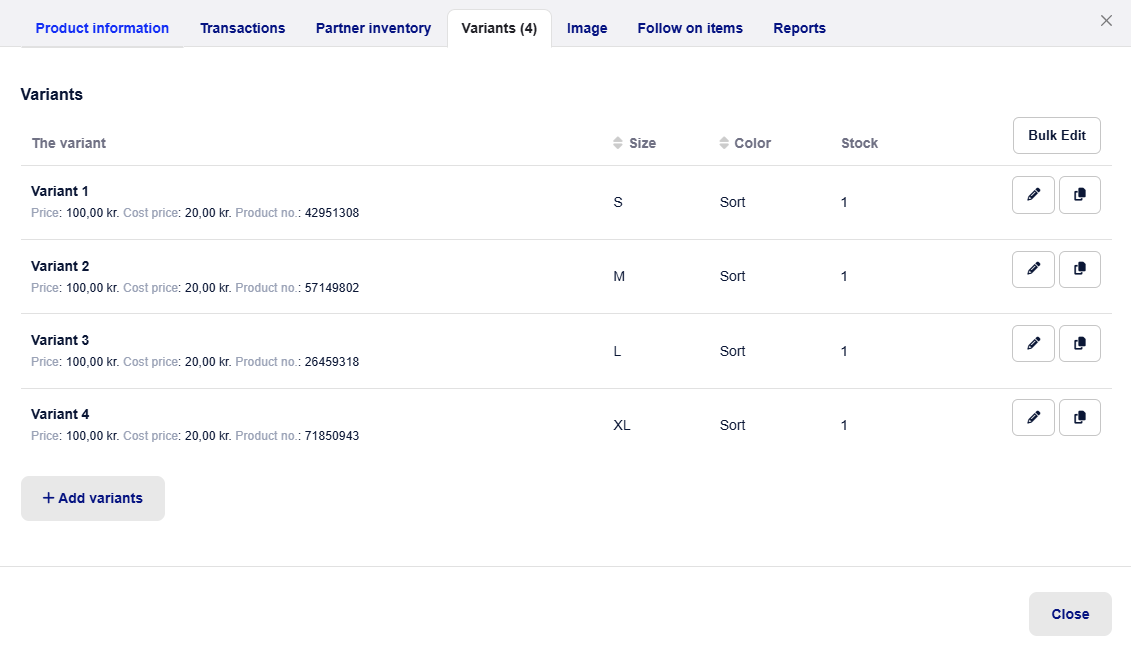Duplicate Variant 3 using the copy icon
The width and height of the screenshot is (1131, 656).
[x=1079, y=344]
